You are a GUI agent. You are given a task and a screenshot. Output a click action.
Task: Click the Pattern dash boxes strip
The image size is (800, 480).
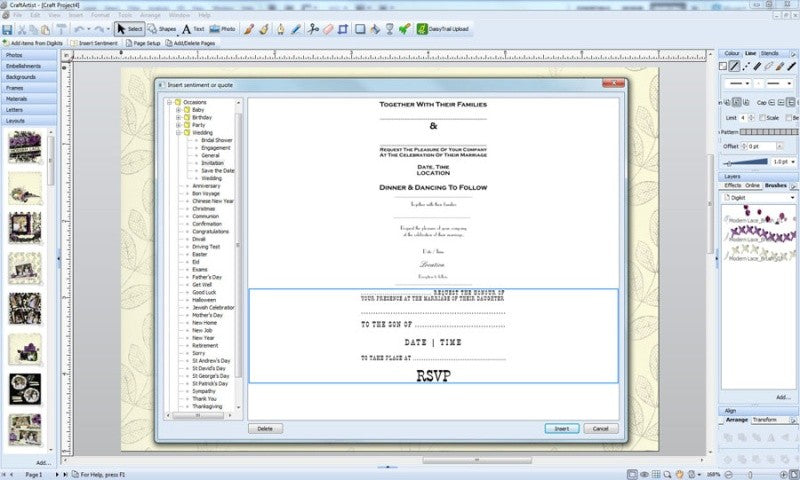[x=769, y=132]
